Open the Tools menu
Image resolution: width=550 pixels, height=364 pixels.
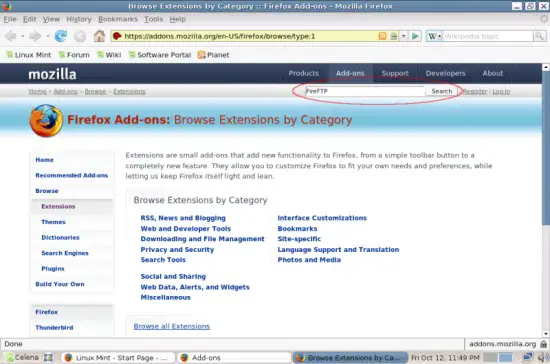(x=154, y=19)
